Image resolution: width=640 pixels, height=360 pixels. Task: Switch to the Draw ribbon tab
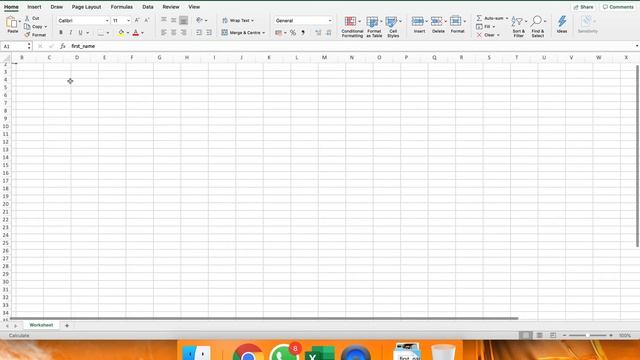pos(57,7)
